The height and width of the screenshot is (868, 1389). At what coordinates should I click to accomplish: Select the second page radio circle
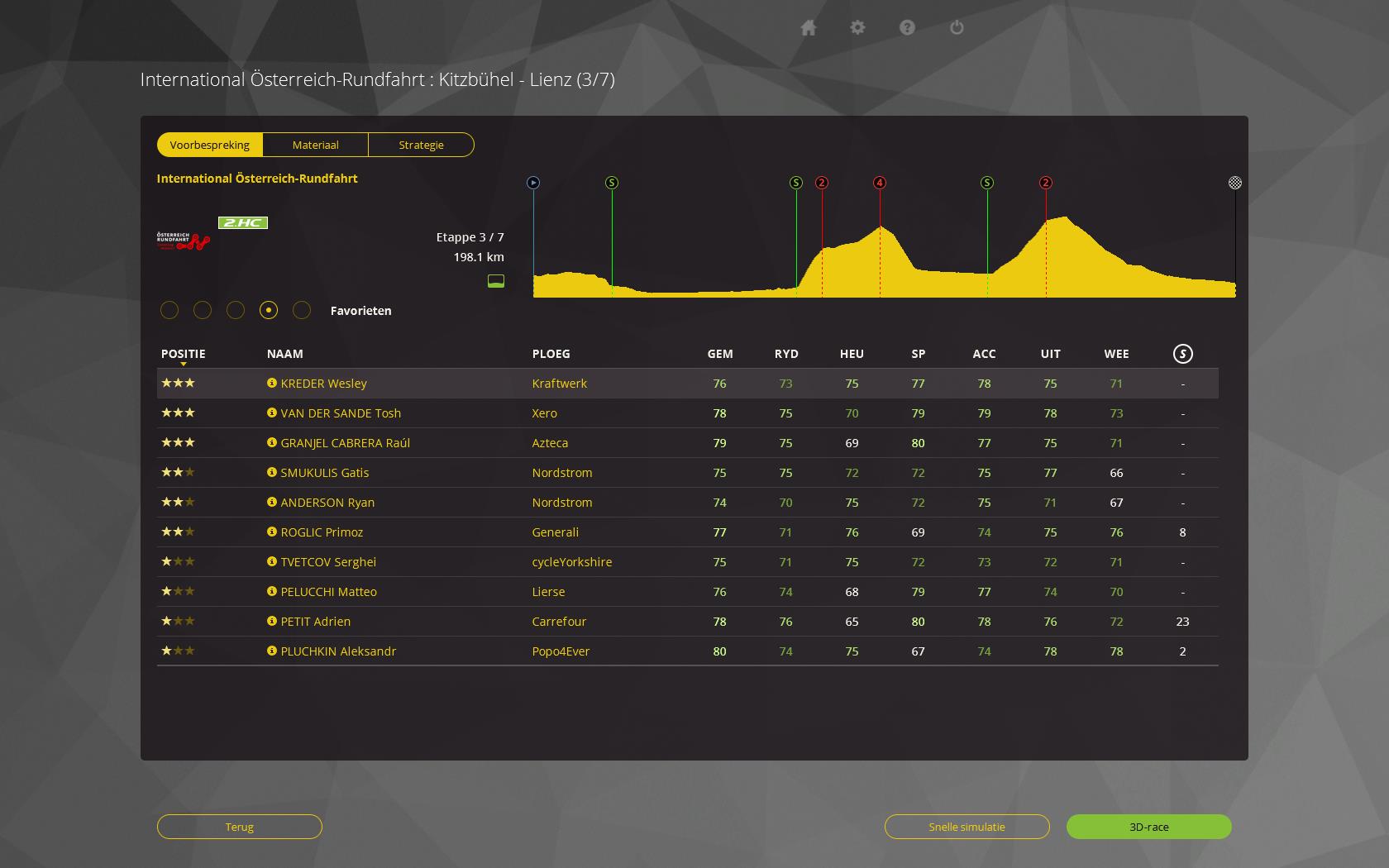203,310
